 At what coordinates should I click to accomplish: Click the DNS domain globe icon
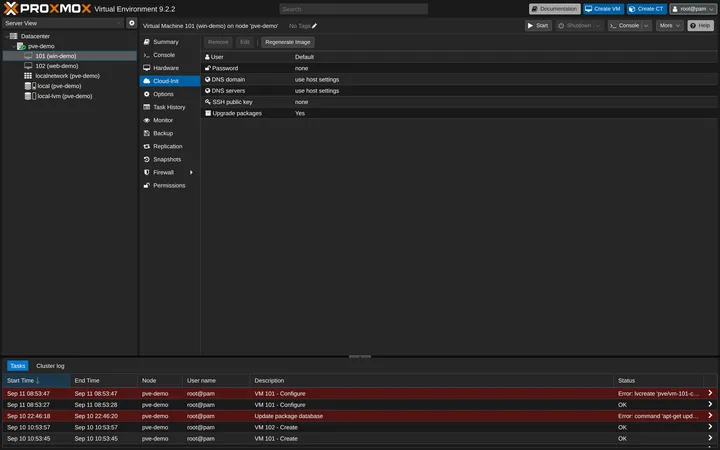click(x=208, y=79)
